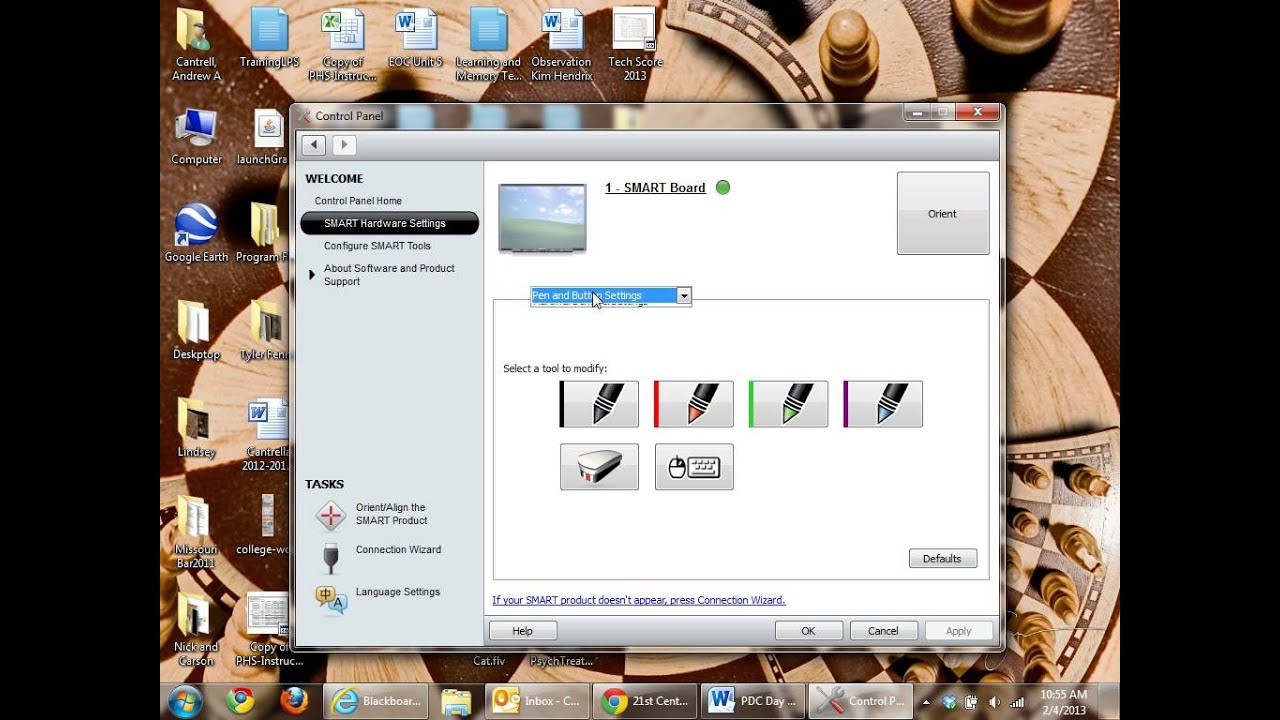Go back with the Control Panel back arrow
Viewport: 1280px width, 720px height.
point(314,145)
